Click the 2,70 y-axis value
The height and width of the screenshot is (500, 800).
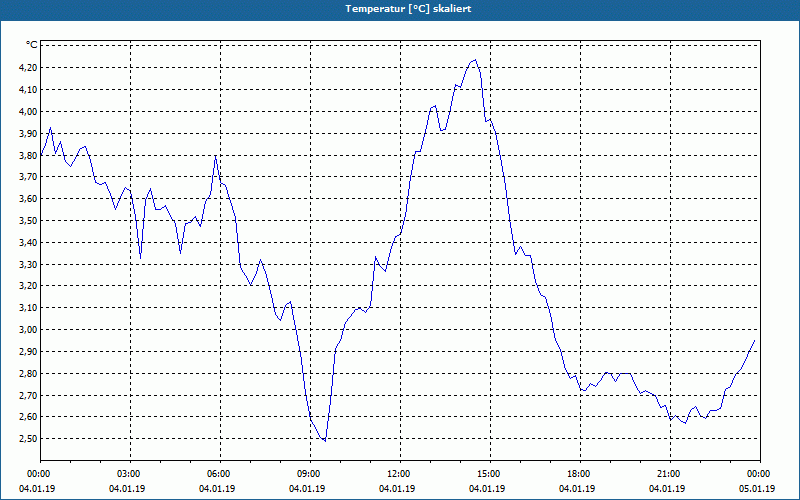coord(29,395)
